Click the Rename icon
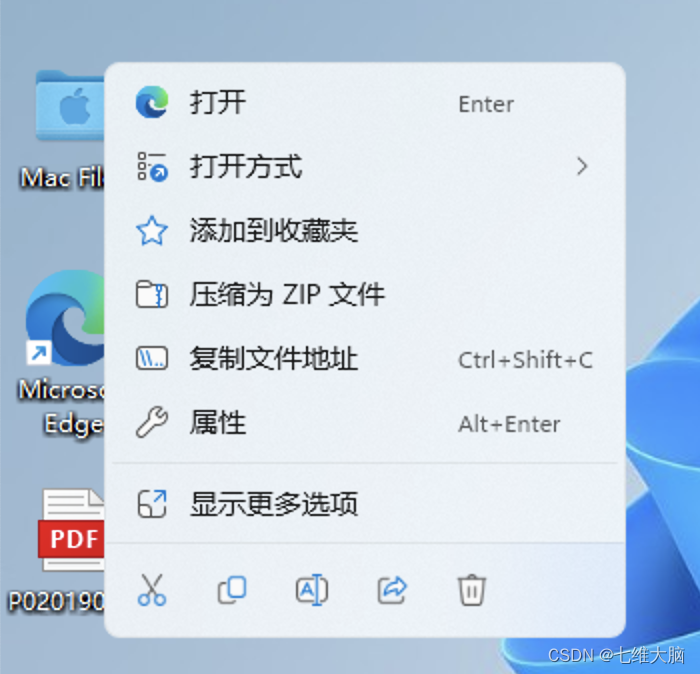The image size is (700, 674). pos(312,590)
